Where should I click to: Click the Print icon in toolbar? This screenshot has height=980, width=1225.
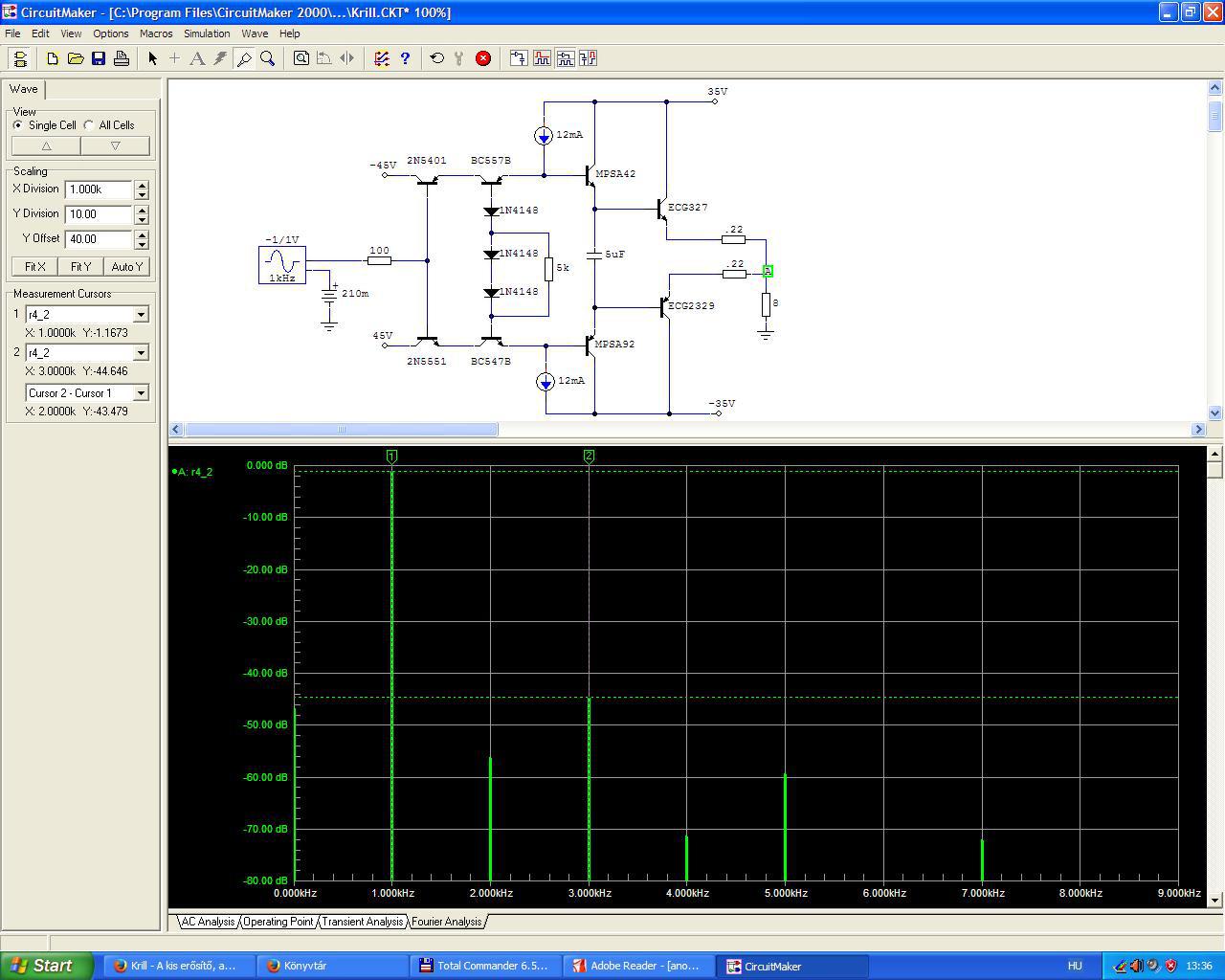click(122, 58)
